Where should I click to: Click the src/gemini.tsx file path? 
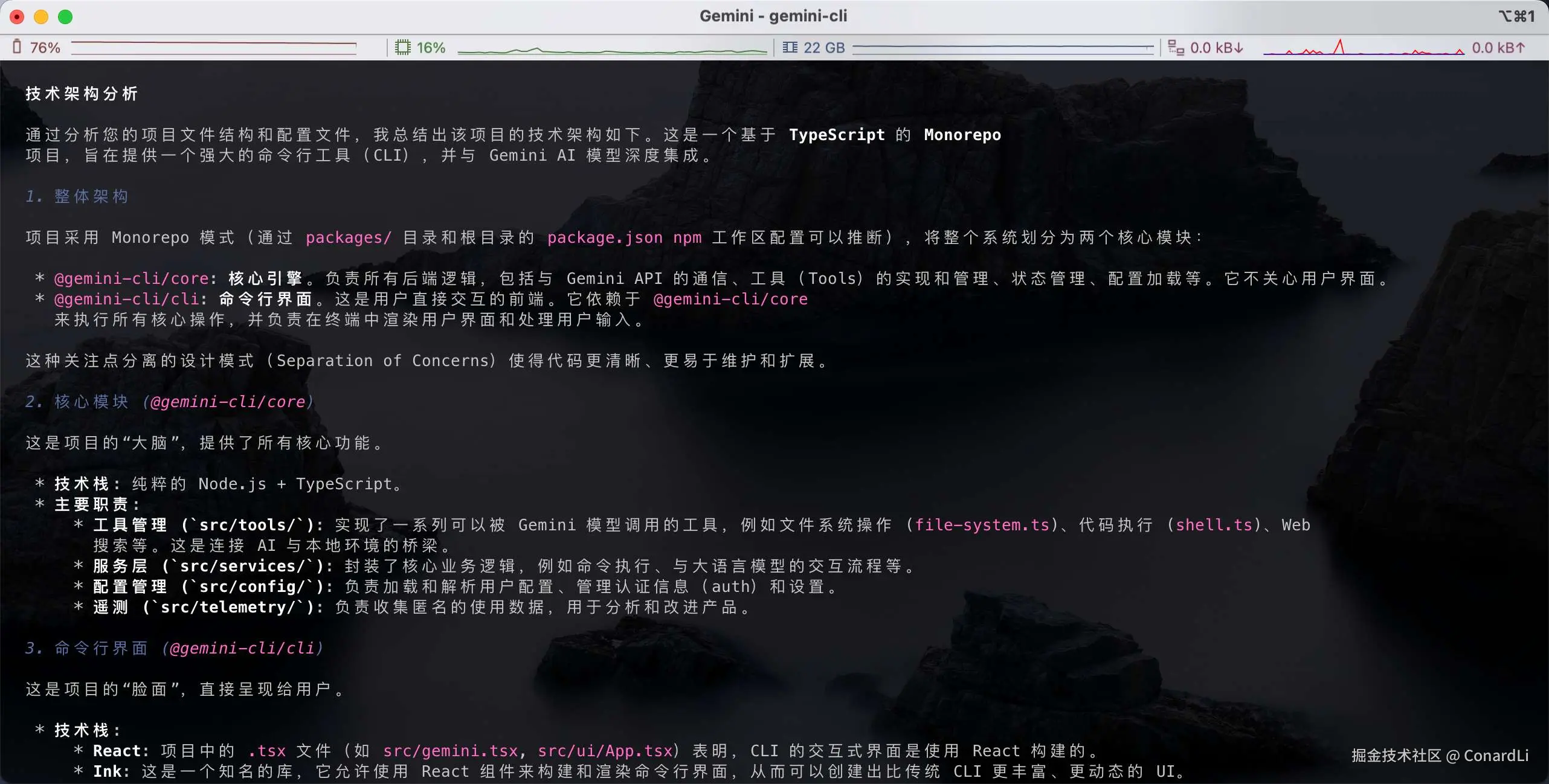450,751
